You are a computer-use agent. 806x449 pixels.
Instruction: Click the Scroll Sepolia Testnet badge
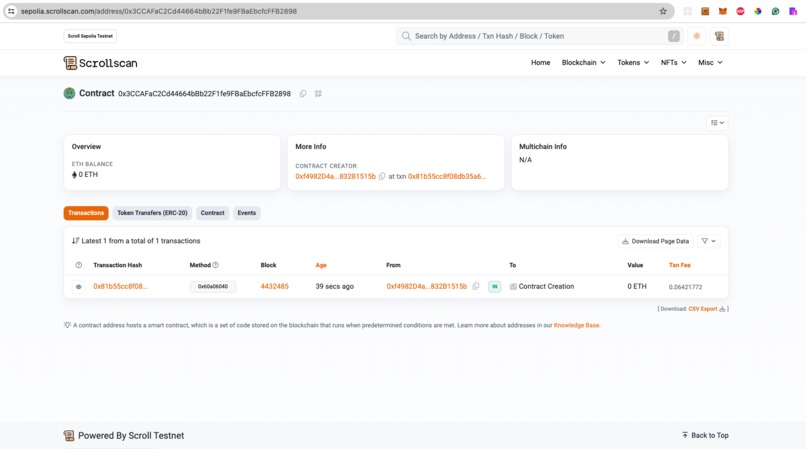(90, 36)
